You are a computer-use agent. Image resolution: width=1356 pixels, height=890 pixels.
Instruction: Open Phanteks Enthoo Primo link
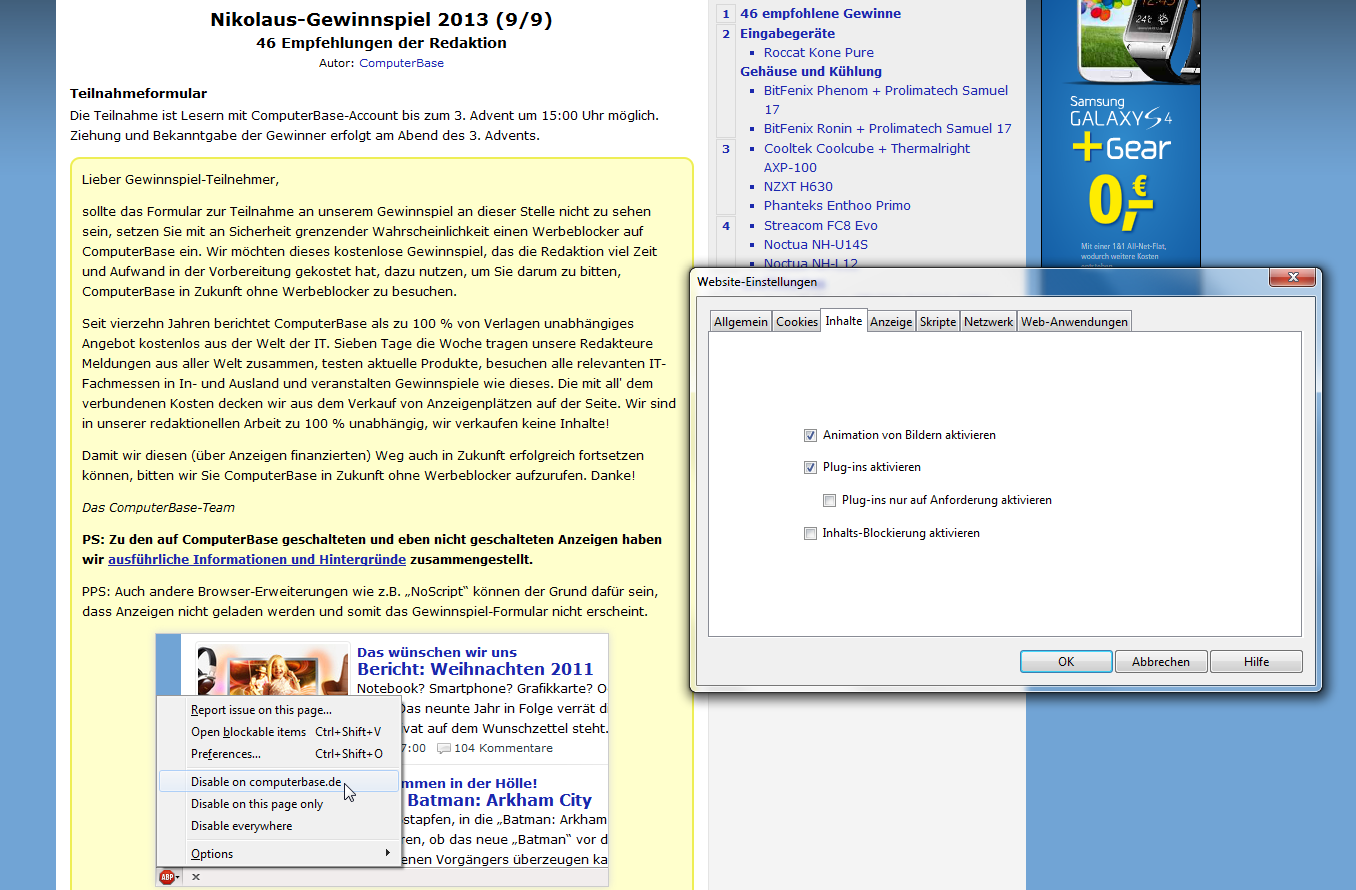tap(837, 205)
